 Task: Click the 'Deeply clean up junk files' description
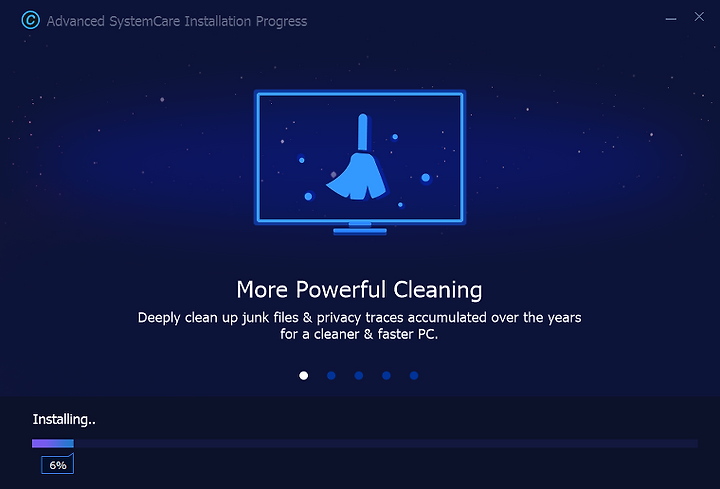coord(360,326)
